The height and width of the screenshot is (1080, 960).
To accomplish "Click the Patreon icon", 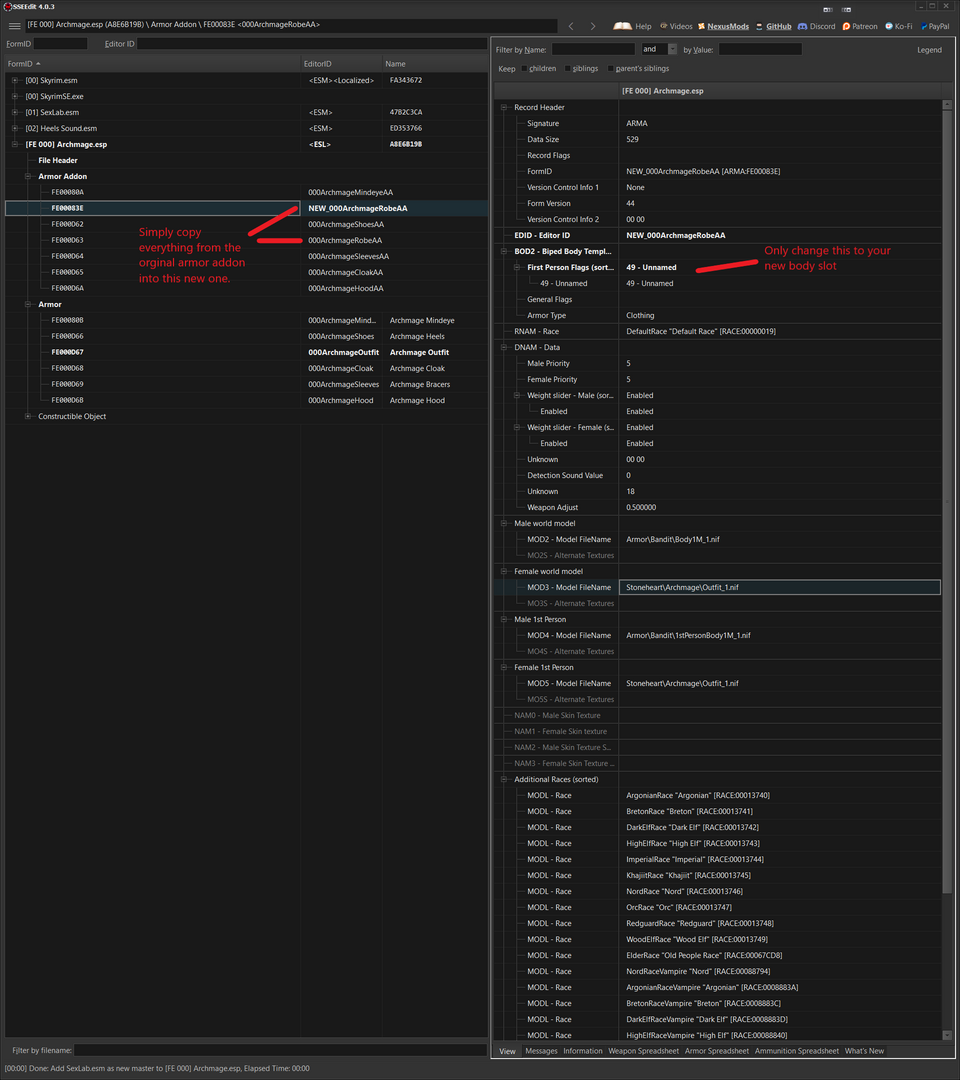I will pyautogui.click(x=846, y=26).
